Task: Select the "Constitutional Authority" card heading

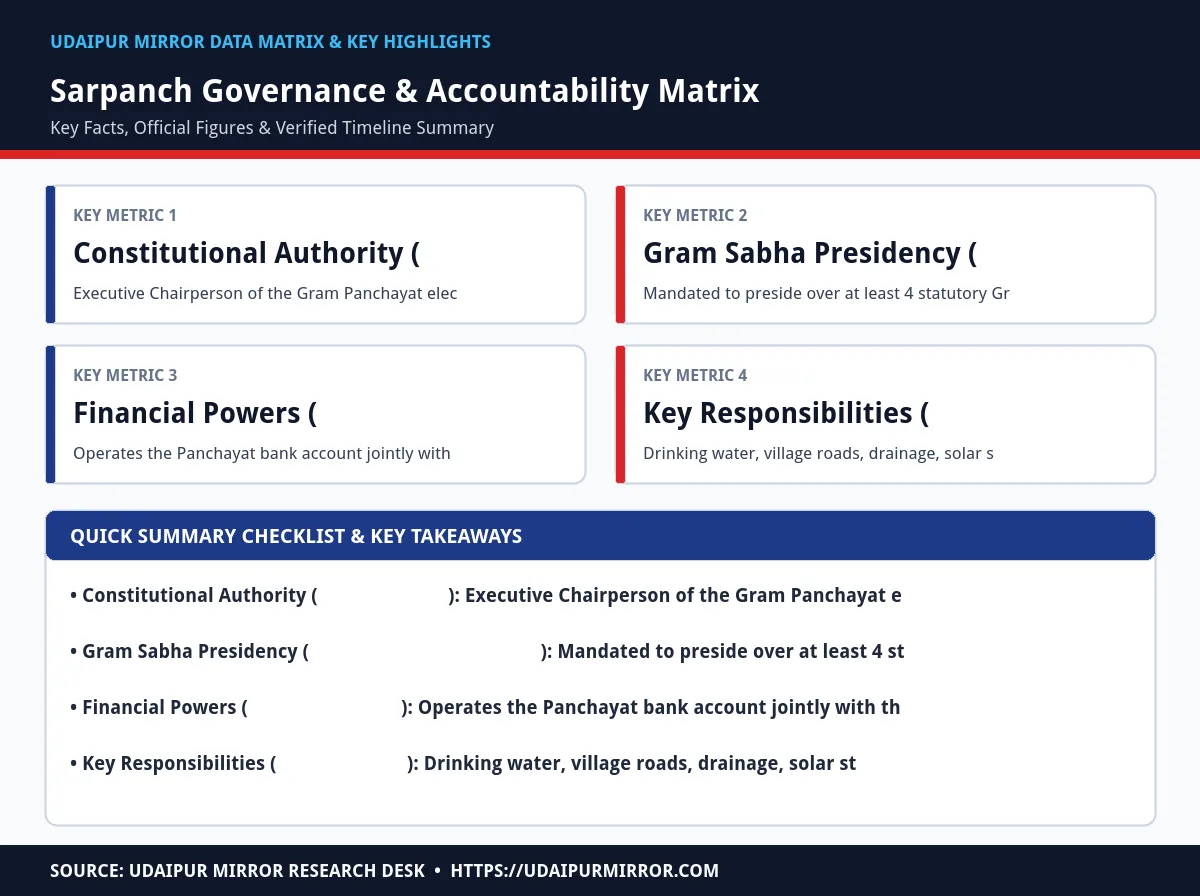Action: (246, 253)
